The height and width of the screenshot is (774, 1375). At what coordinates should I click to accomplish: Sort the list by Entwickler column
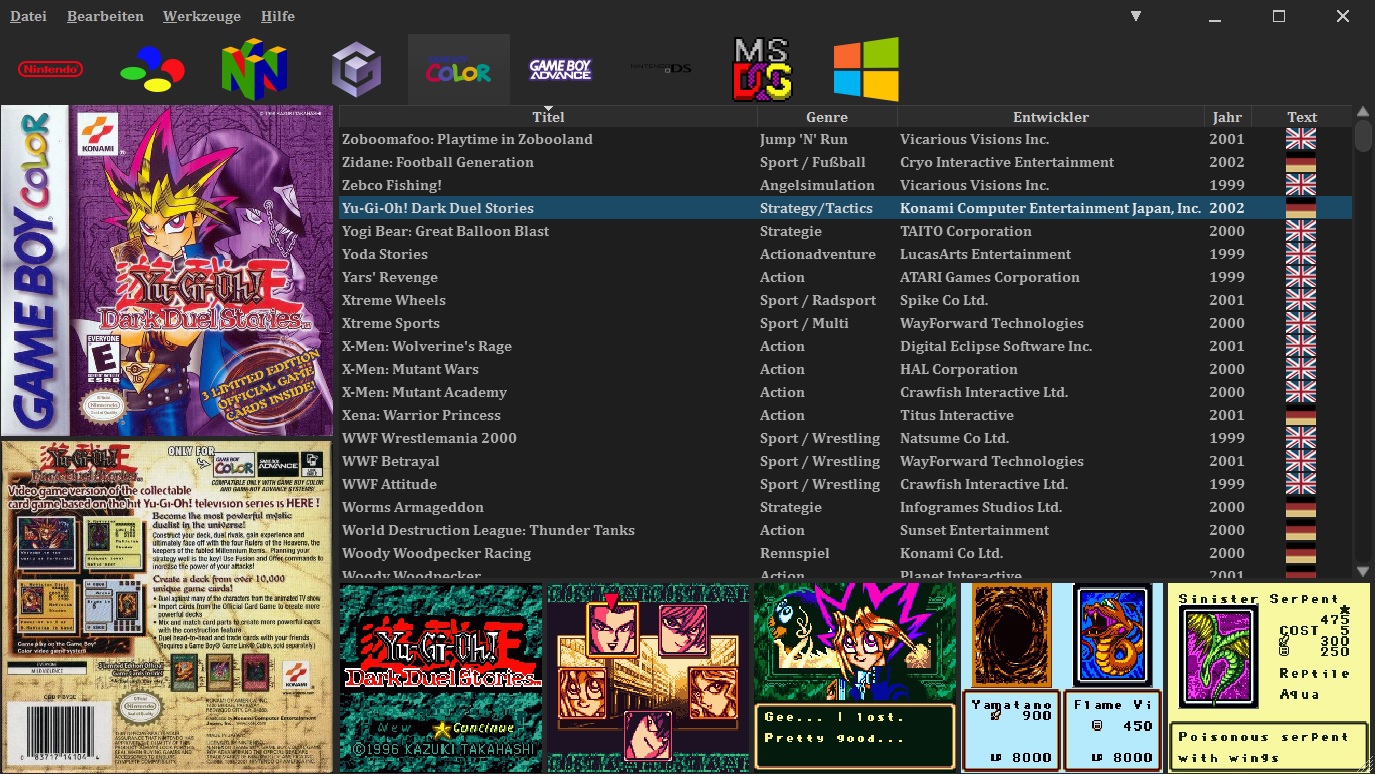click(x=1051, y=117)
